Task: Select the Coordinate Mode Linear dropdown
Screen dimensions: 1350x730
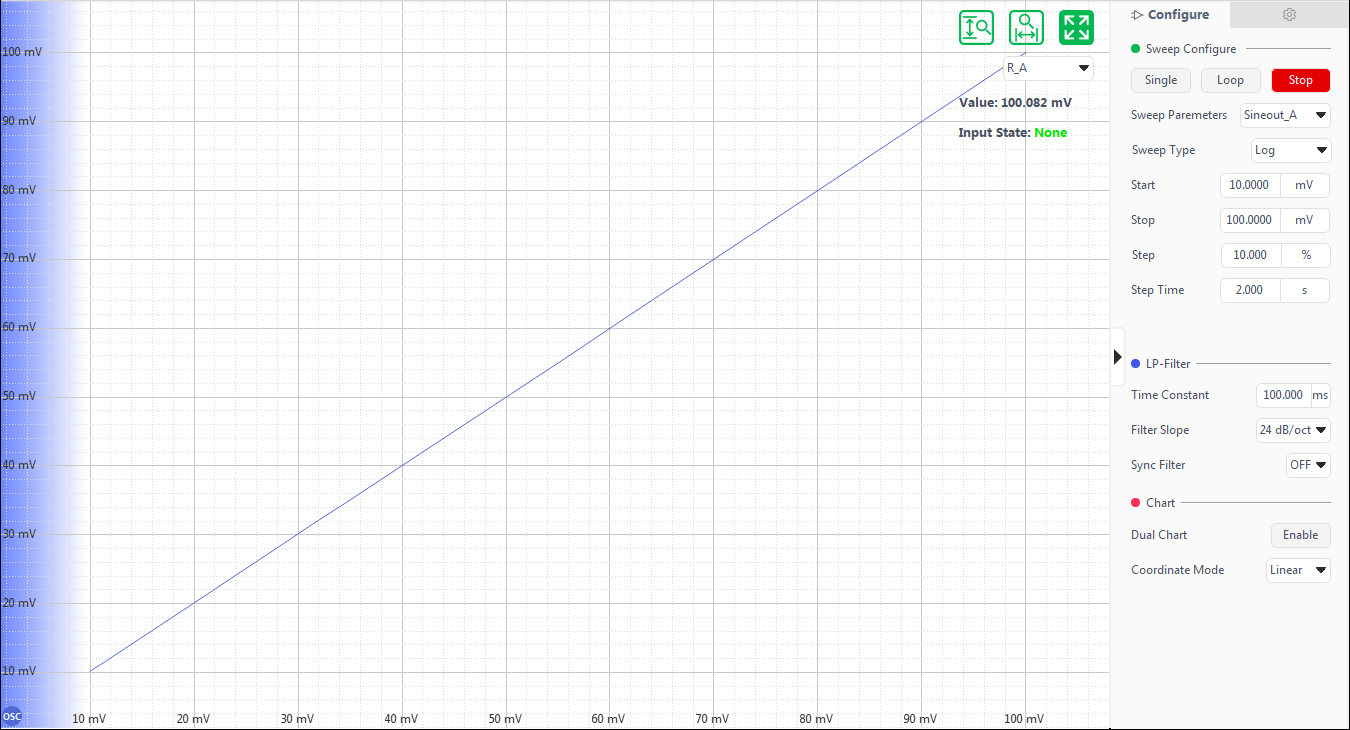Action: click(x=1298, y=570)
